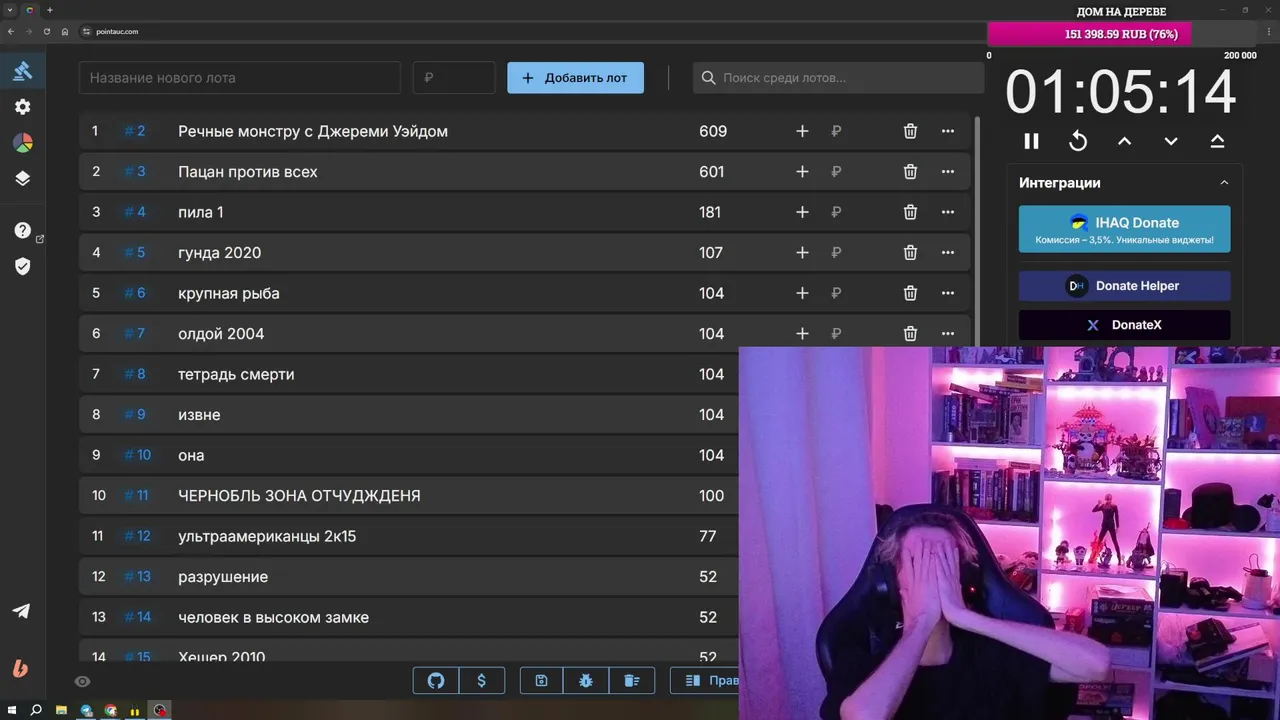Delete the крупная рыба lot

910,293
